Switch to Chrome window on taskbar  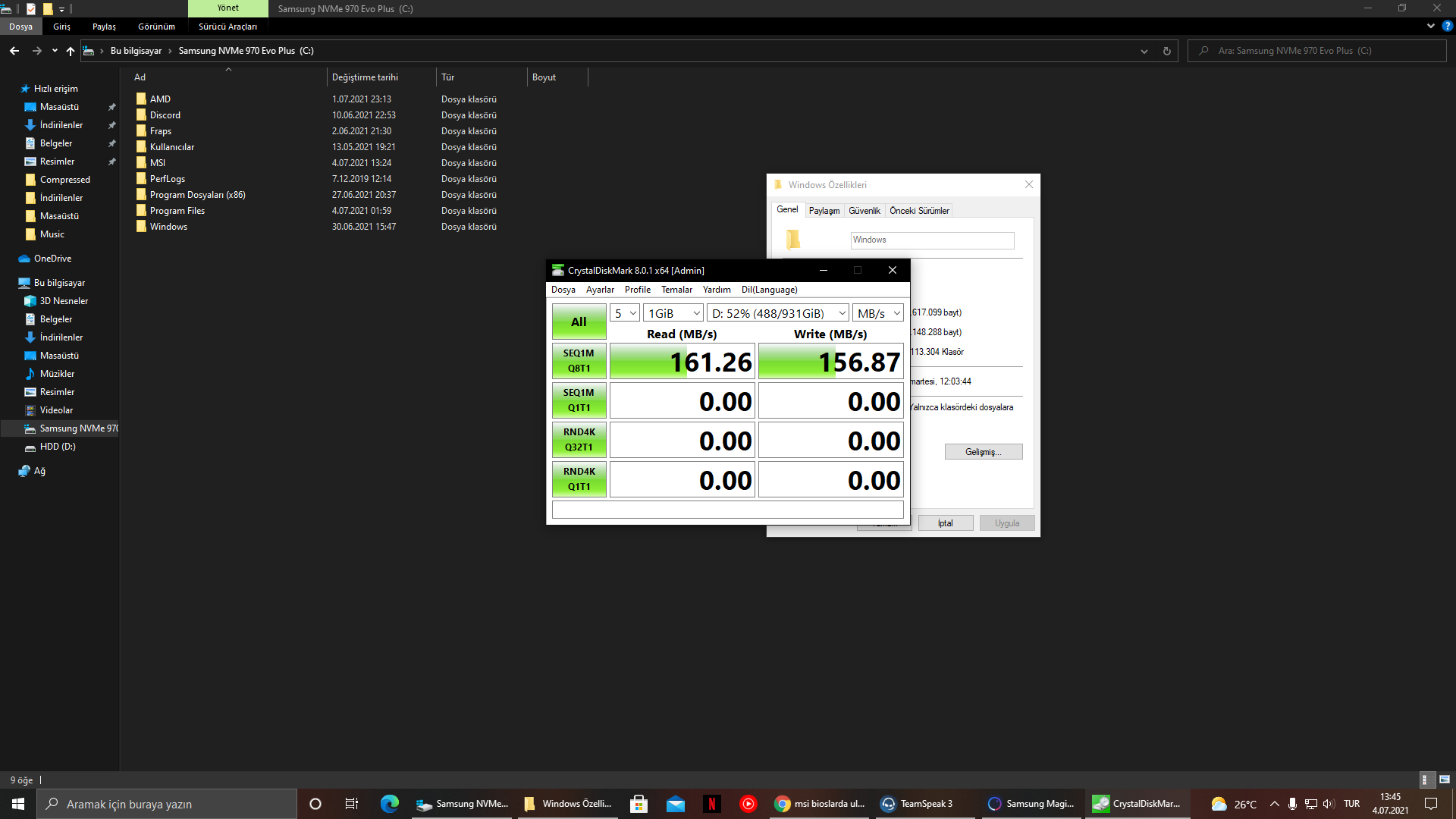[820, 804]
